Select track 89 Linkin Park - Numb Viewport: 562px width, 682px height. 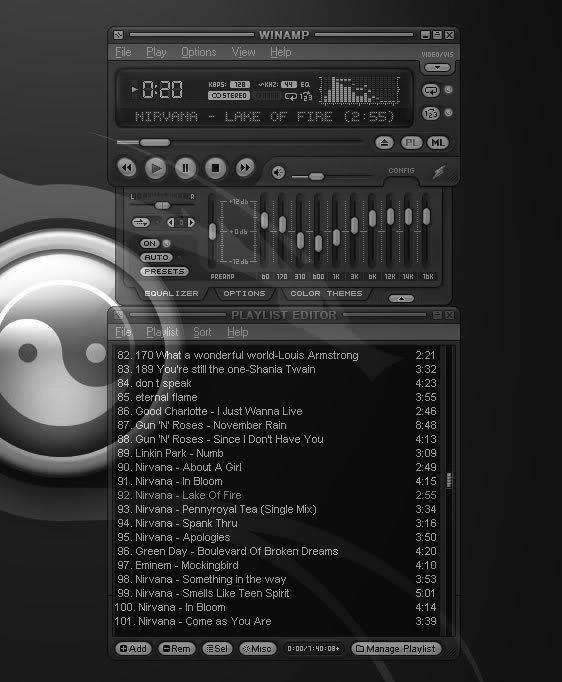coord(276,453)
